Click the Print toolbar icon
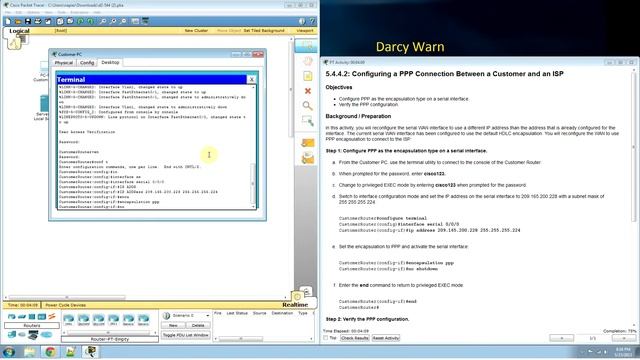The image size is (640, 360). (x=38, y=21)
